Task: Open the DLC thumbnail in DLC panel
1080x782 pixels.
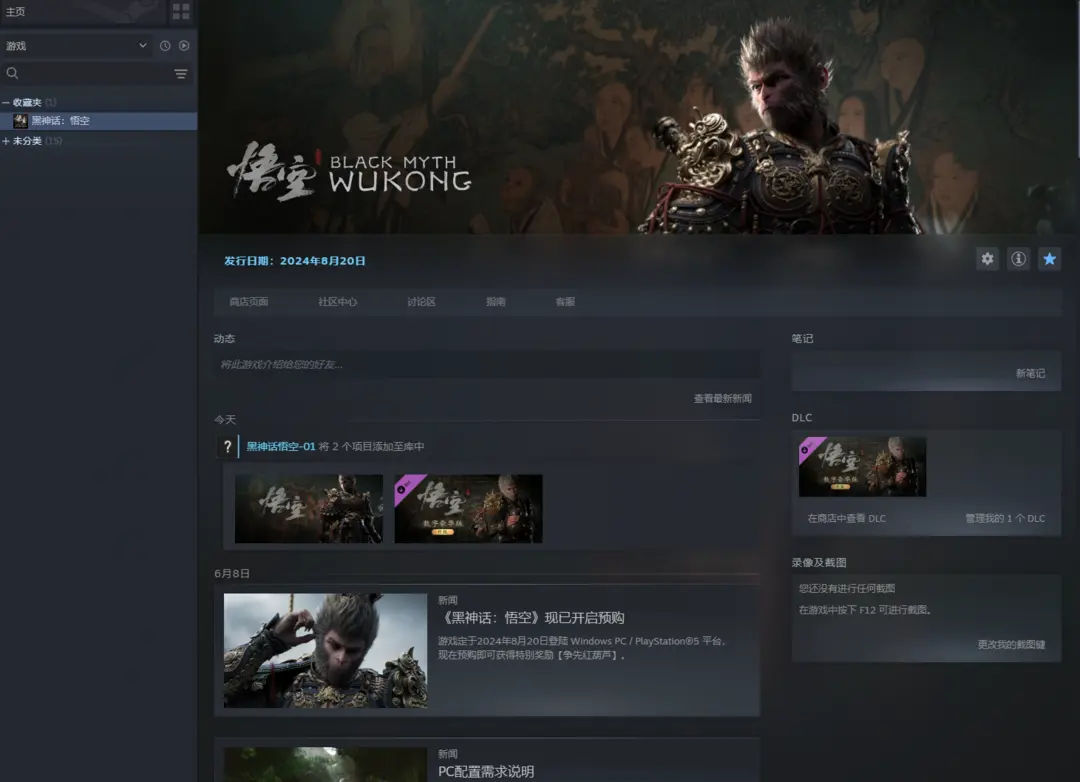Action: 862,467
